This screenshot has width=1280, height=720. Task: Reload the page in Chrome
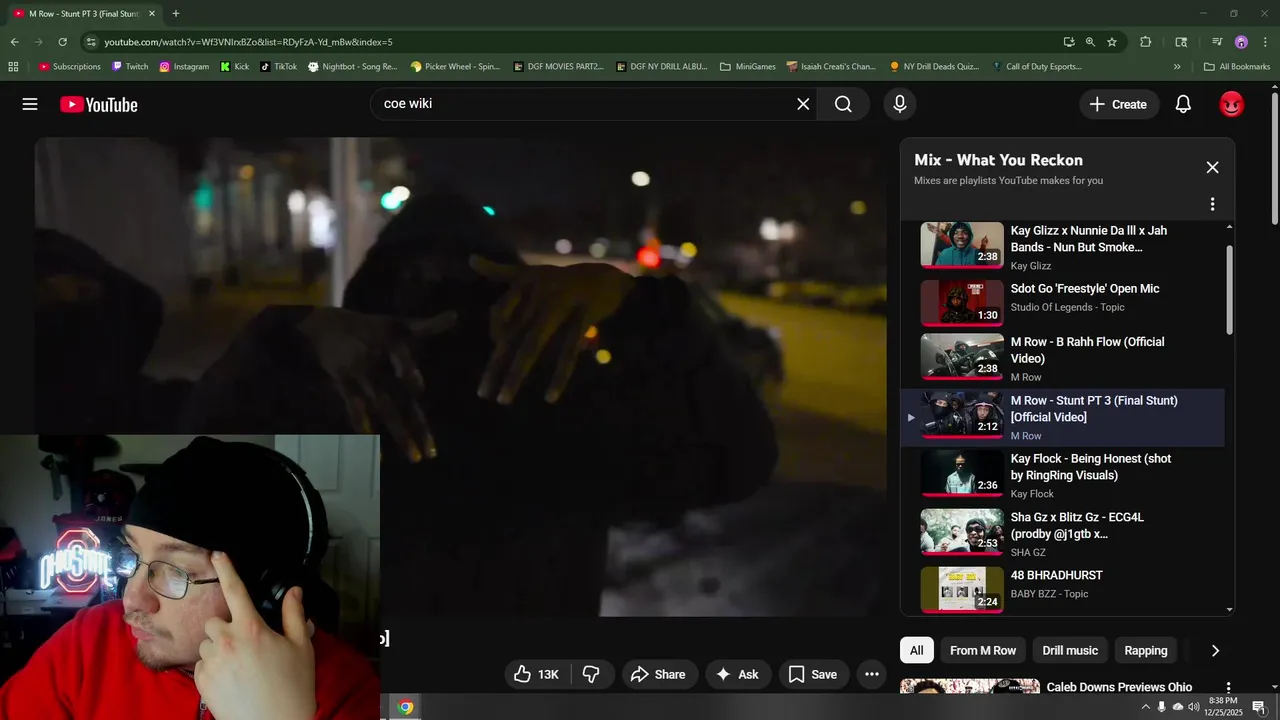(x=62, y=42)
